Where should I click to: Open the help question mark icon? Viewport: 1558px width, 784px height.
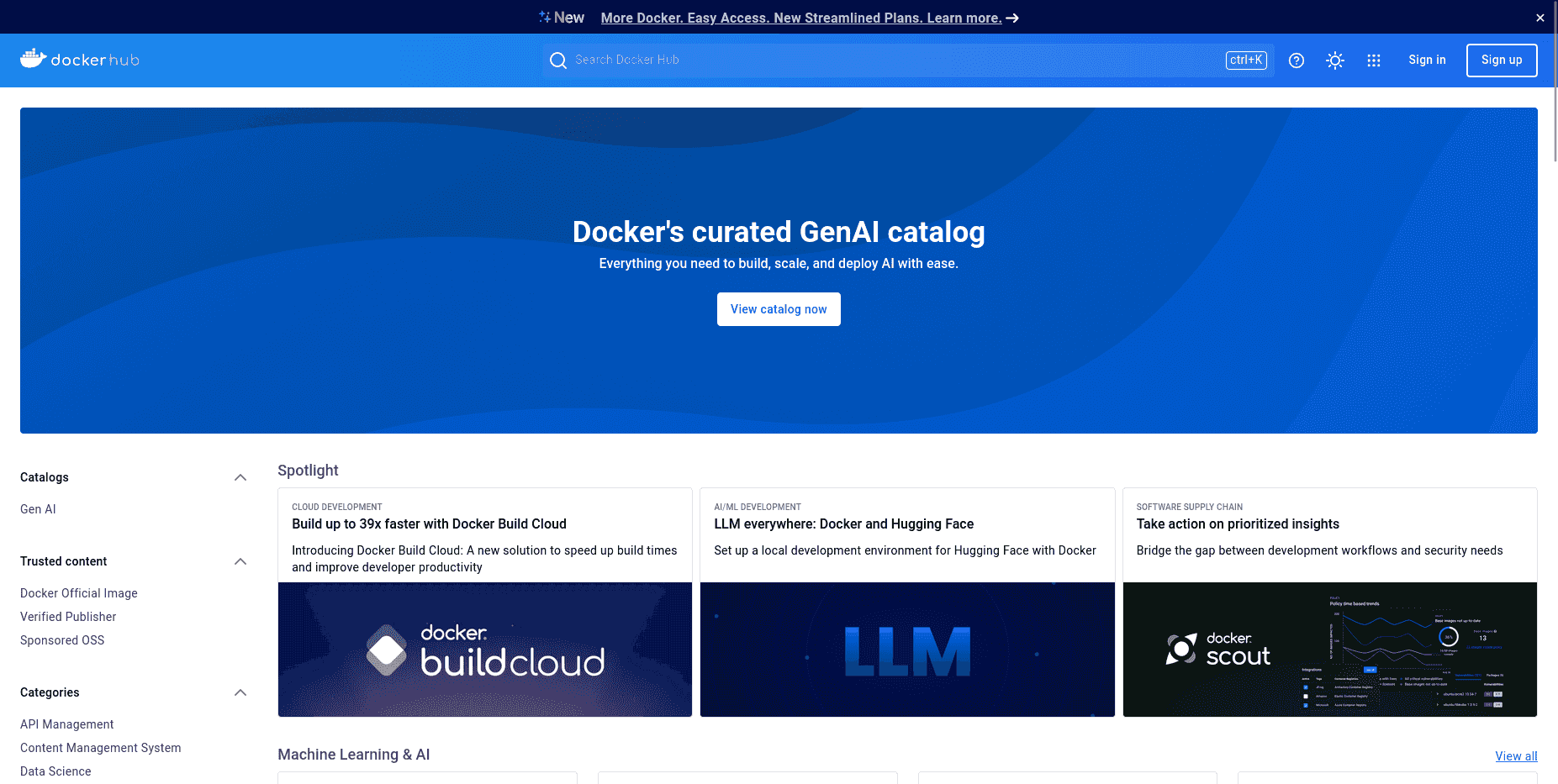tap(1297, 61)
